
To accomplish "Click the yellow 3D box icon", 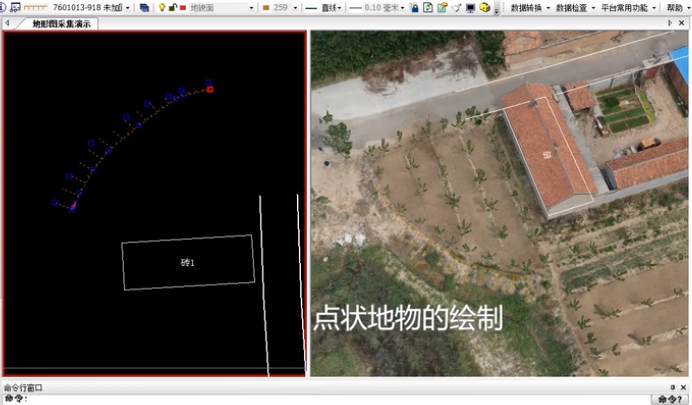I will tap(484, 7).
